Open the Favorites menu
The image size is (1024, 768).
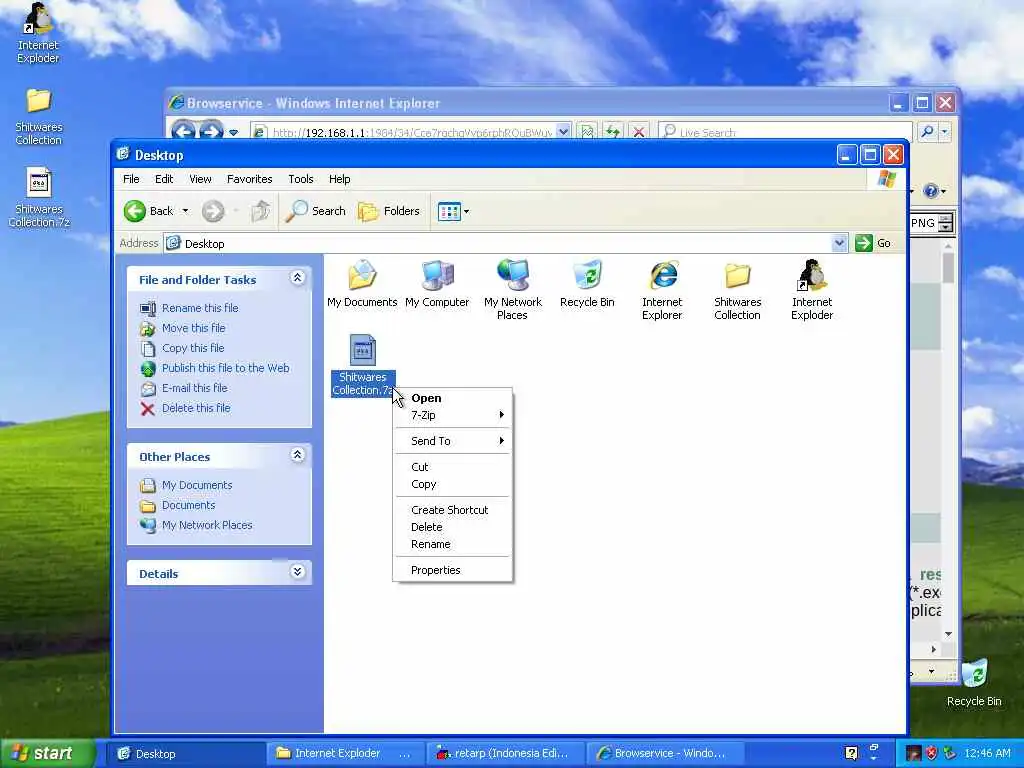pos(249,179)
